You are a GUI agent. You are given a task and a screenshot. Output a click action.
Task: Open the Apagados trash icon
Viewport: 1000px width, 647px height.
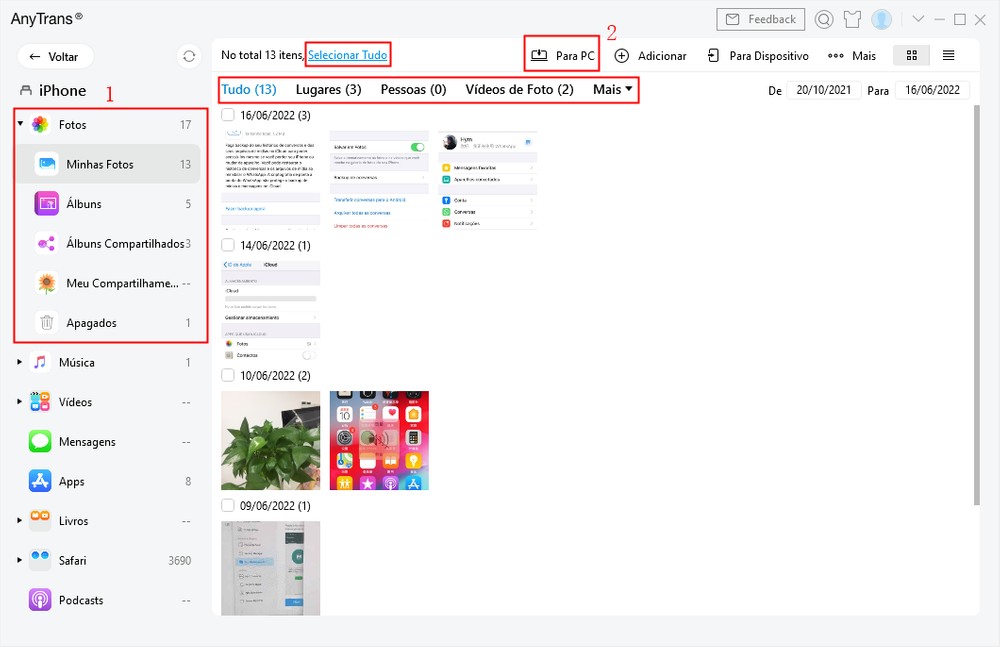tap(47, 322)
